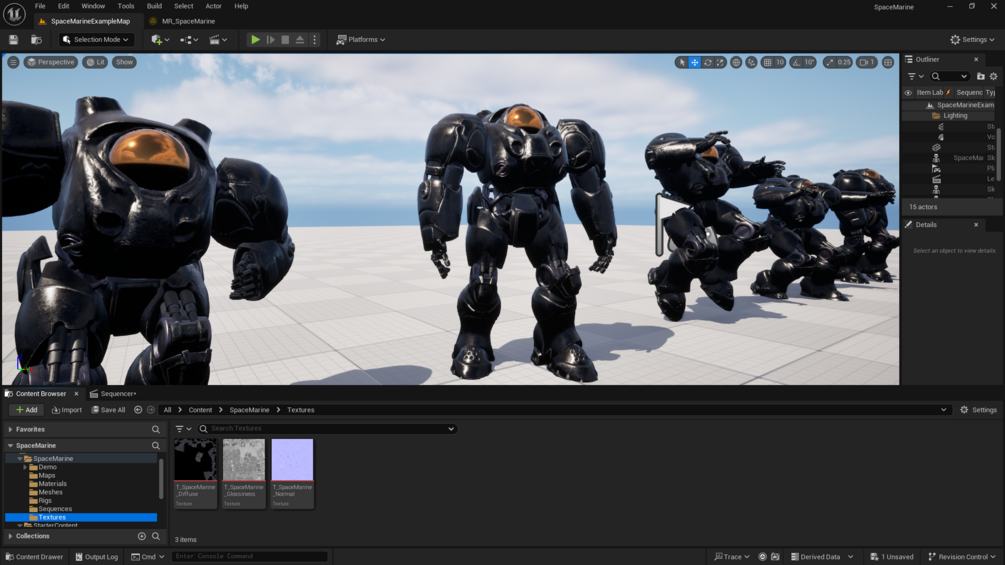Open grid snap value 10 menu
The width and height of the screenshot is (1005, 565).
click(x=780, y=62)
